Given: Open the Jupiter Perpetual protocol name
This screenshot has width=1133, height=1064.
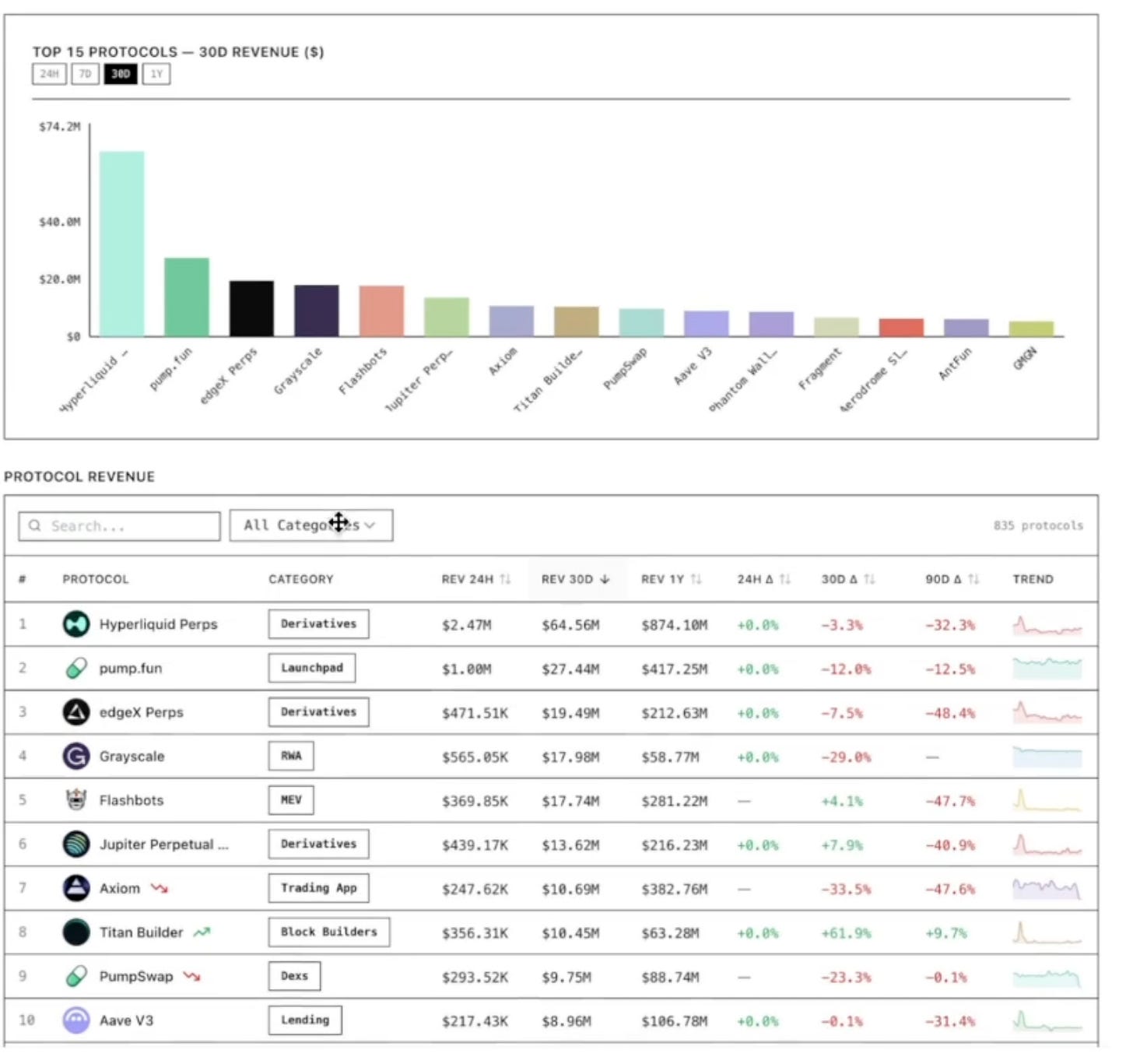Looking at the screenshot, I should [x=164, y=845].
